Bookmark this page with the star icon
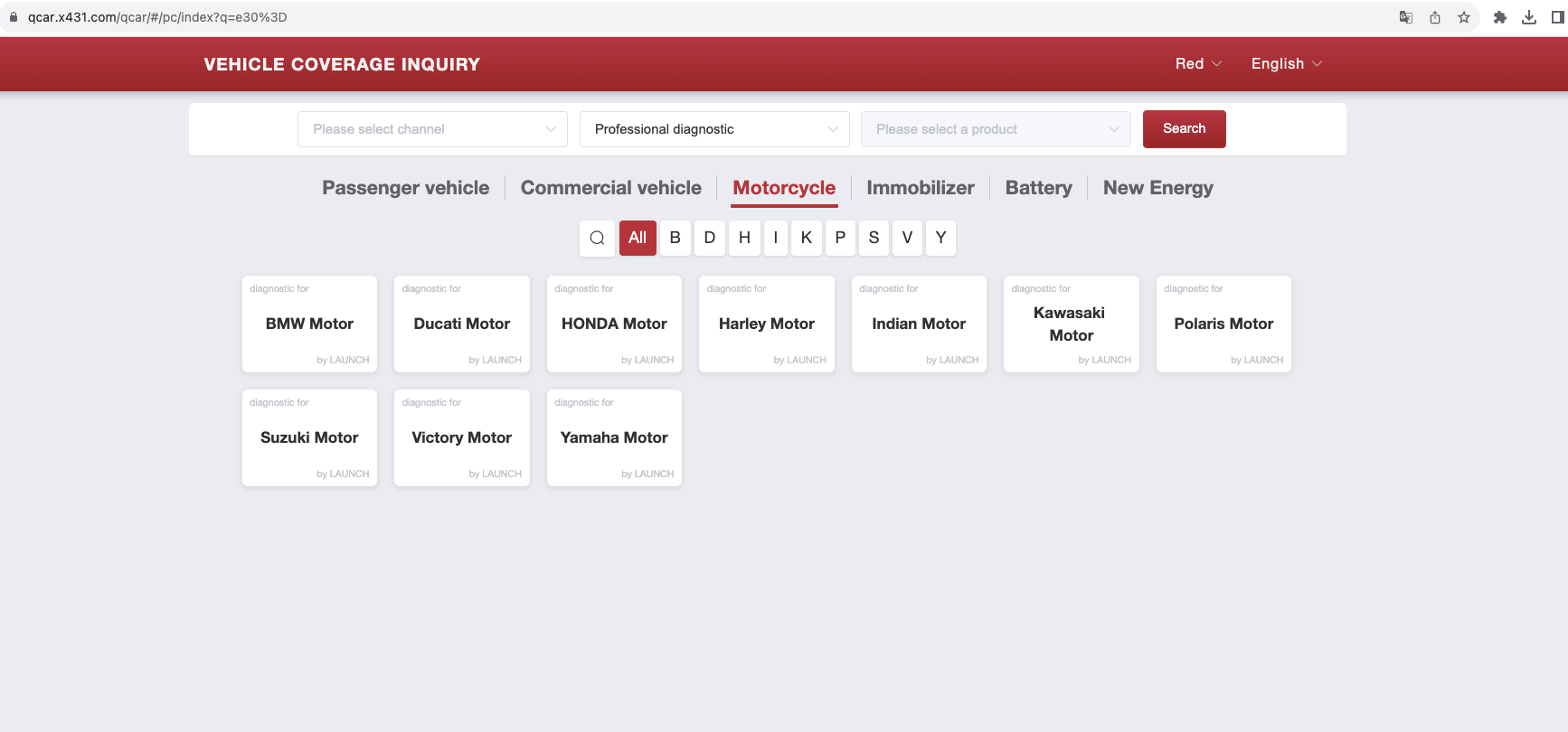 coord(1464,17)
